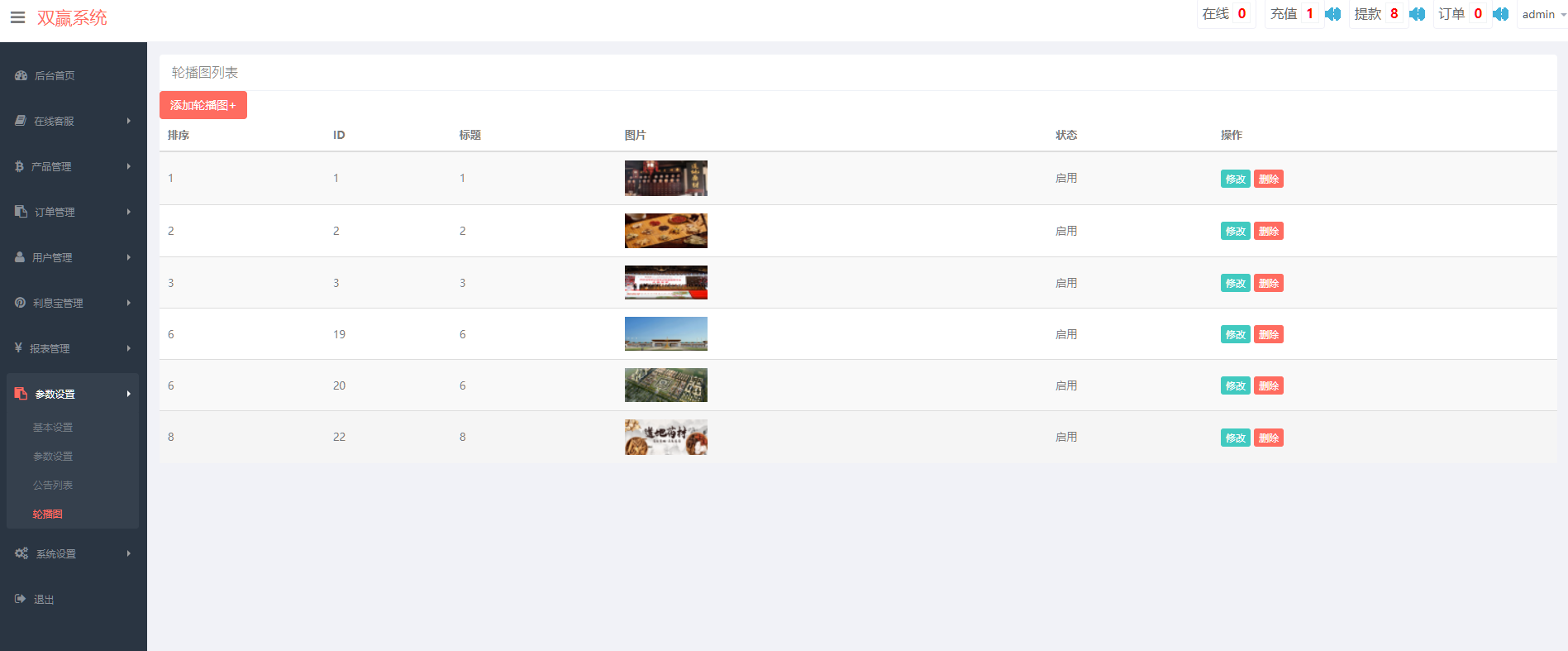Click the 添加轮播图+ button
1568x651 pixels.
tap(203, 105)
